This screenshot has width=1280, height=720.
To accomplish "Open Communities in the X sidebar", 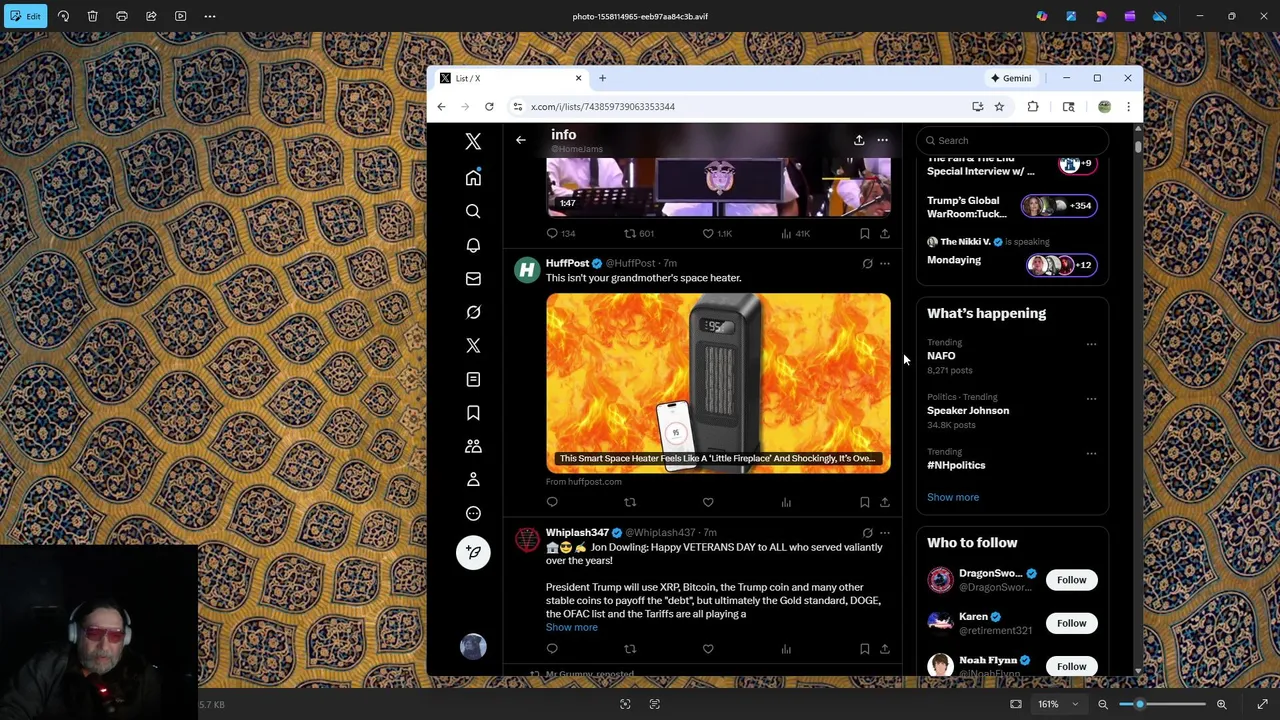I will click(x=473, y=446).
